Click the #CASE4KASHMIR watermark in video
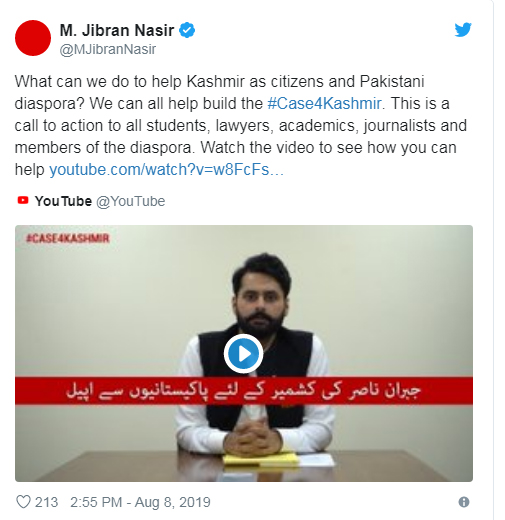505x520 pixels. [x=68, y=238]
